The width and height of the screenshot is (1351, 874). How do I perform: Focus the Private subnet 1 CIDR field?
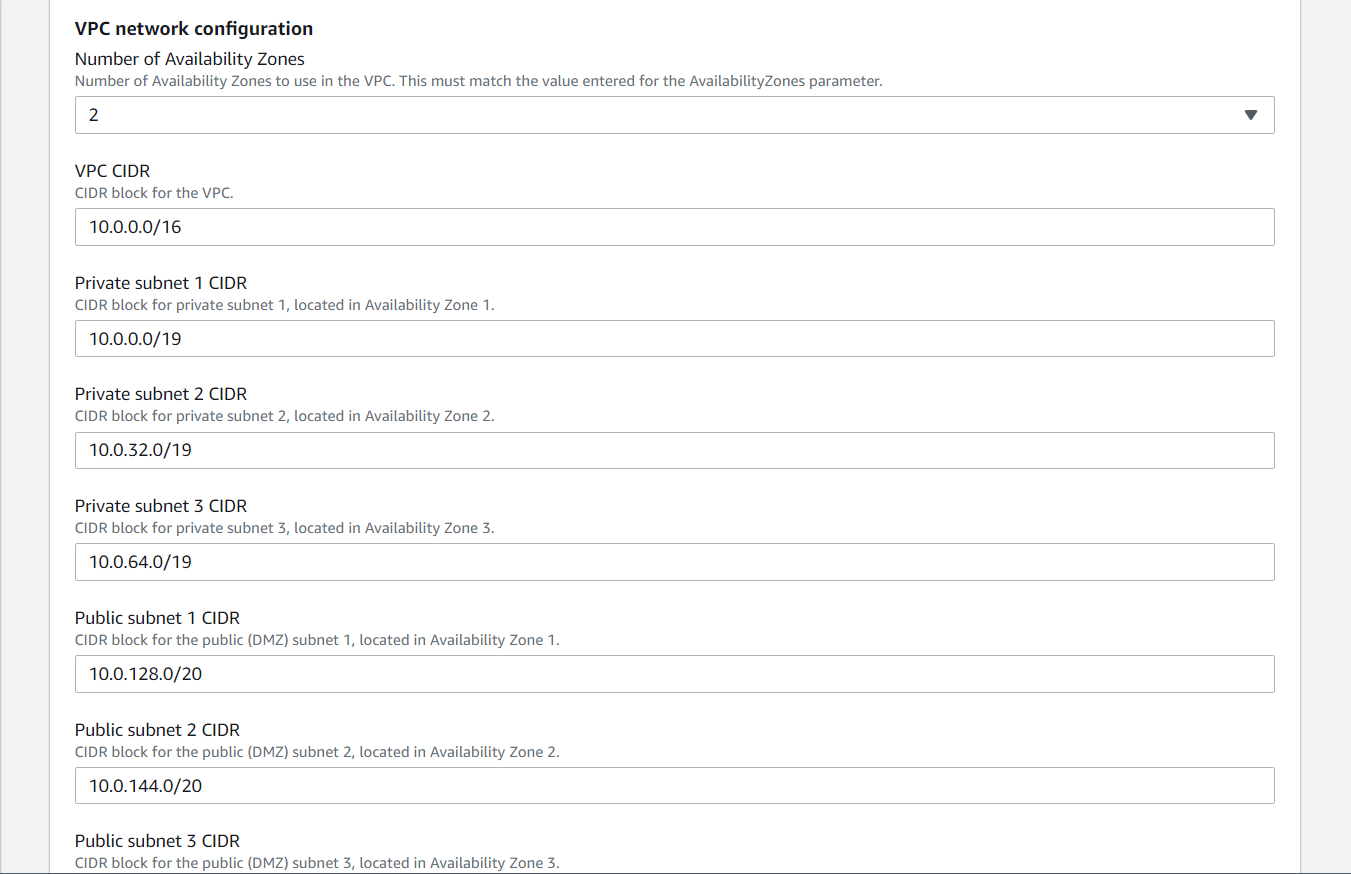tap(674, 339)
